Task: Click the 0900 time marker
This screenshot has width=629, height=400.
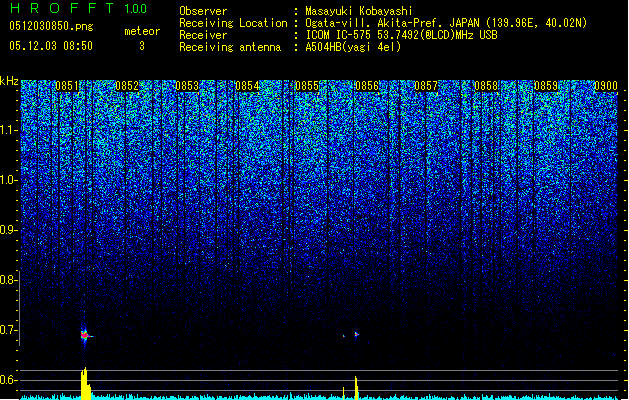Action: click(606, 86)
